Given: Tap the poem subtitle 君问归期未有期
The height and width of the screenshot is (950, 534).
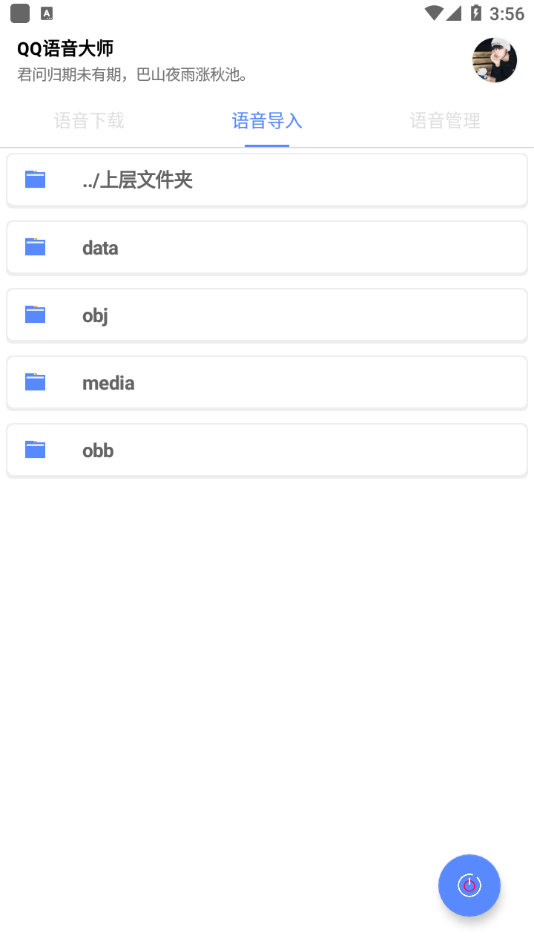Looking at the screenshot, I should [x=133, y=75].
